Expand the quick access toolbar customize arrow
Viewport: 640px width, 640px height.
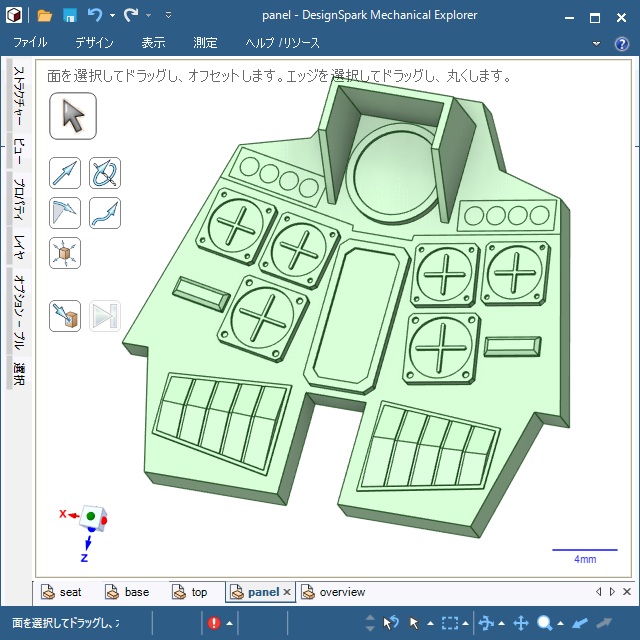pyautogui.click(x=168, y=15)
